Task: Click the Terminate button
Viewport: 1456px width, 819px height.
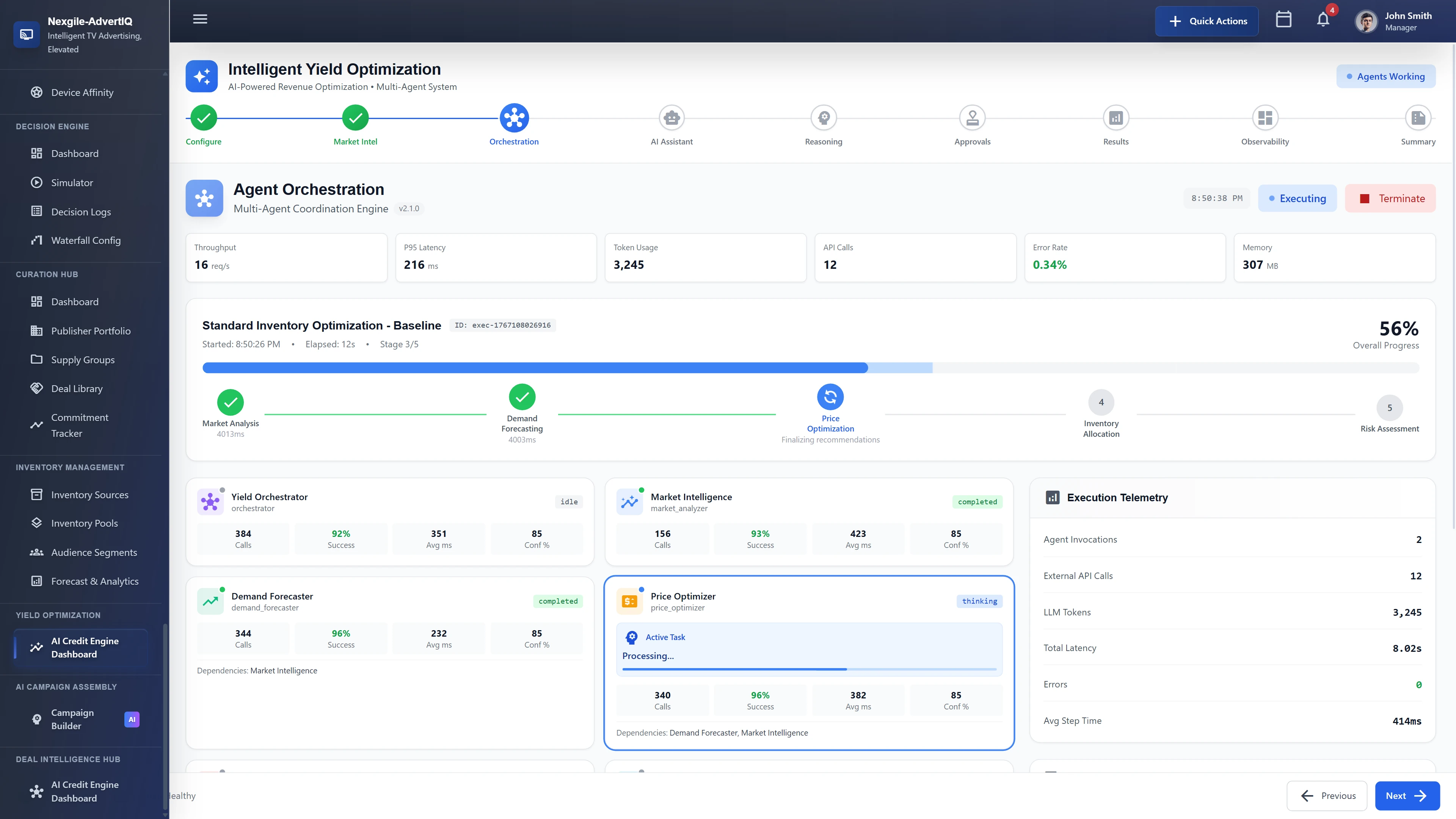Action: [x=1390, y=198]
